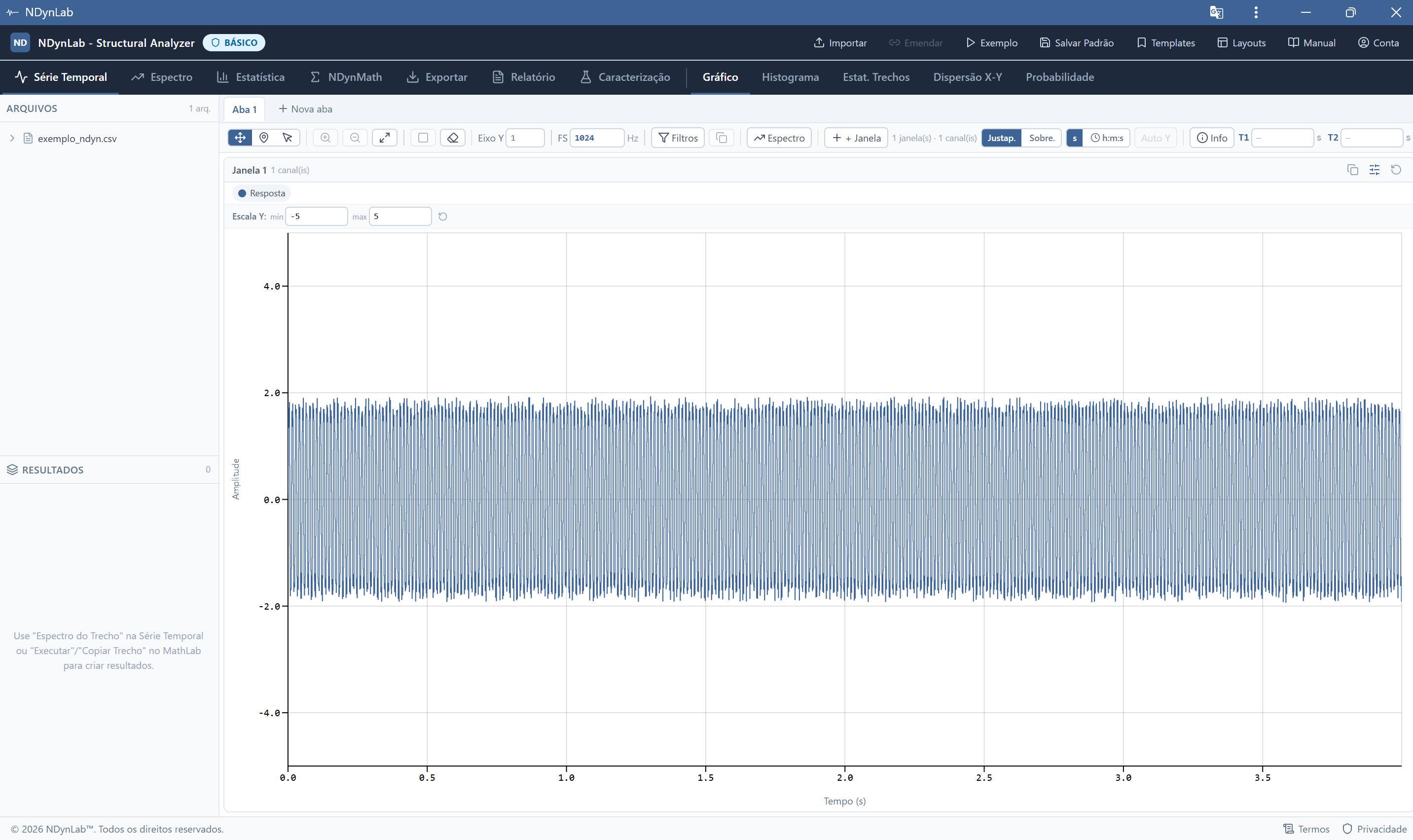Open the Caracterização tab
The height and width of the screenshot is (840, 1413).
625,77
